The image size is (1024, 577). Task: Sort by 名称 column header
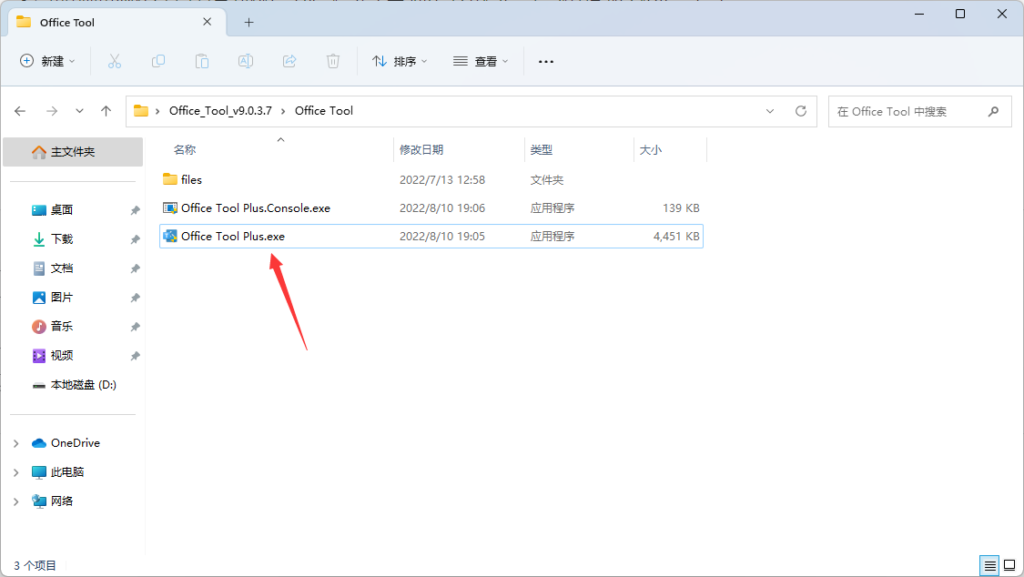click(185, 149)
